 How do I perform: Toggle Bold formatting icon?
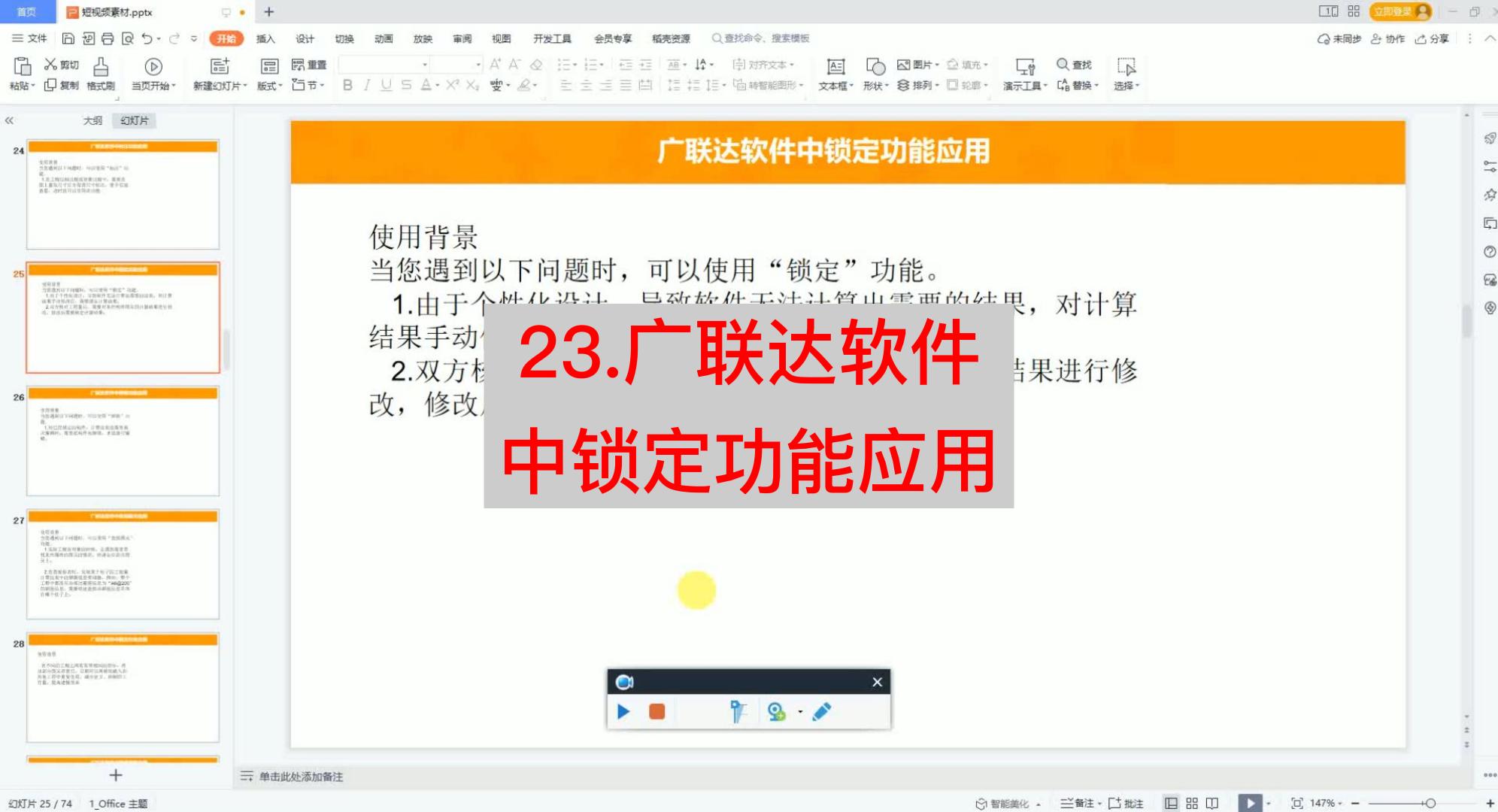(349, 85)
